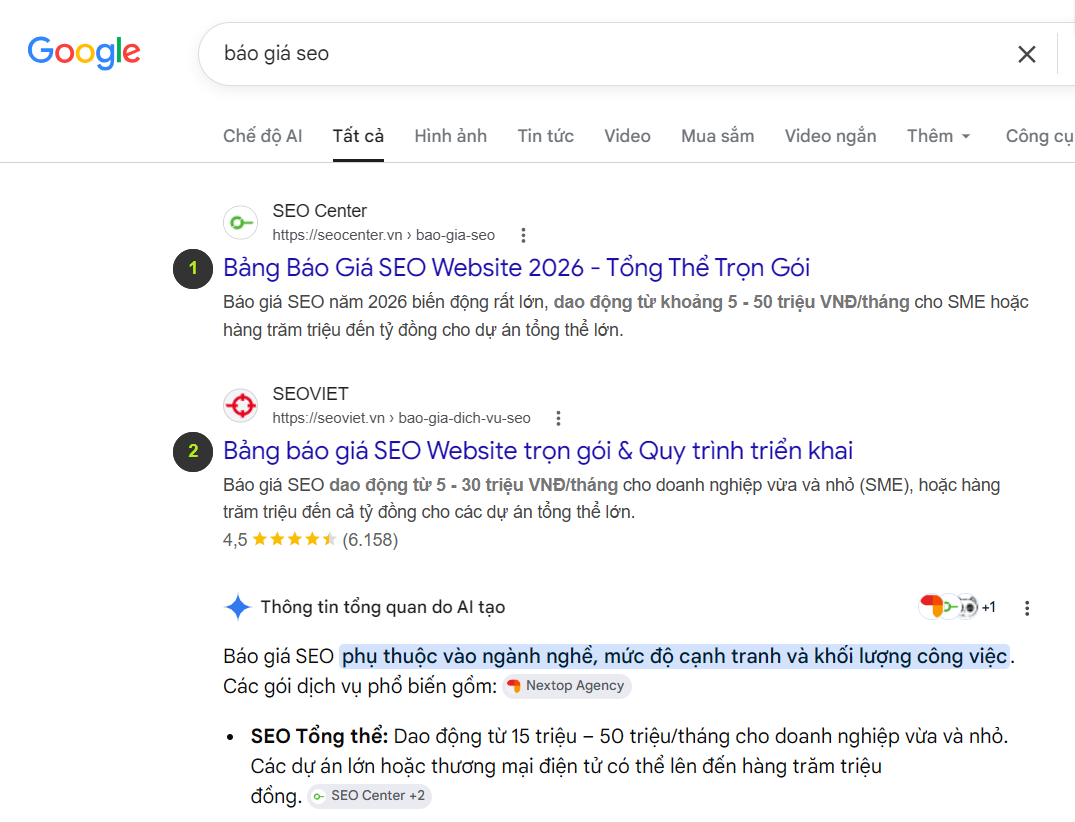Open the Tin tức tab
Screen dimensions: 1075x822
(x=545, y=136)
